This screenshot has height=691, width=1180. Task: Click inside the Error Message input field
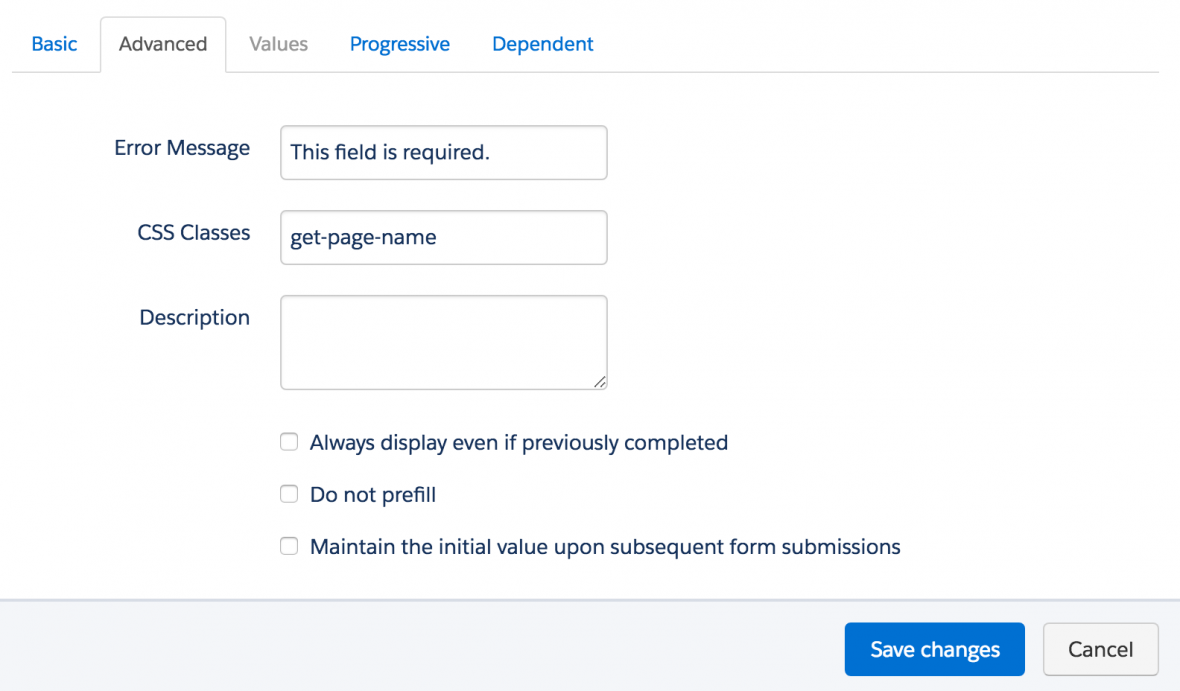[x=443, y=152]
